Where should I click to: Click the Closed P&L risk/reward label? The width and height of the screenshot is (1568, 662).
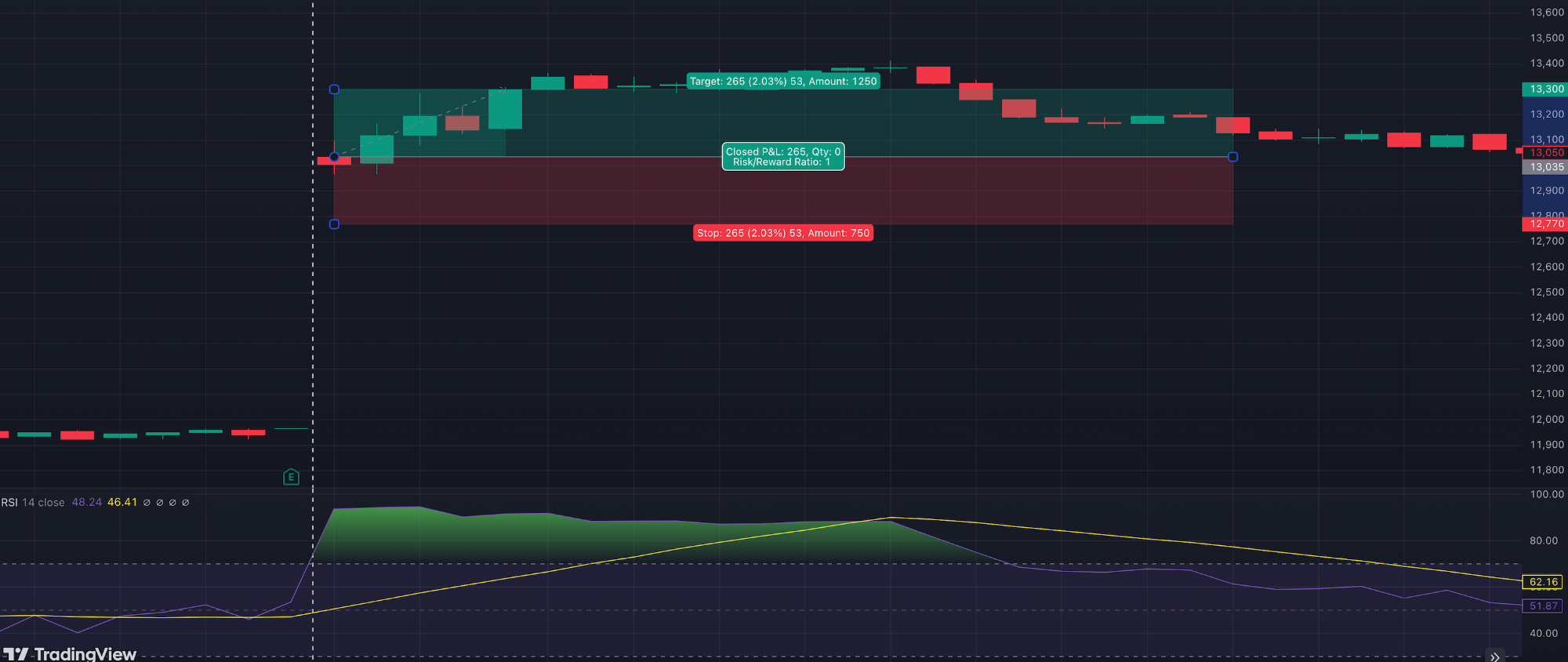click(x=783, y=157)
